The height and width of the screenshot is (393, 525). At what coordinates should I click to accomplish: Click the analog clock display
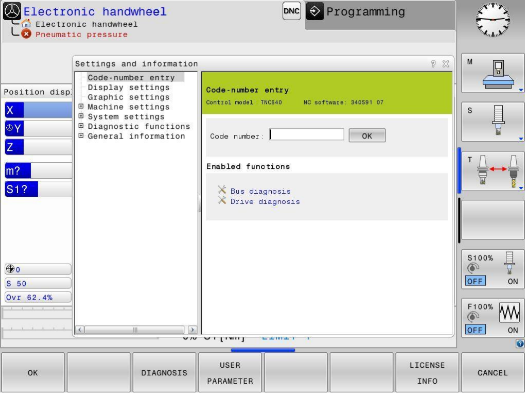(x=493, y=20)
